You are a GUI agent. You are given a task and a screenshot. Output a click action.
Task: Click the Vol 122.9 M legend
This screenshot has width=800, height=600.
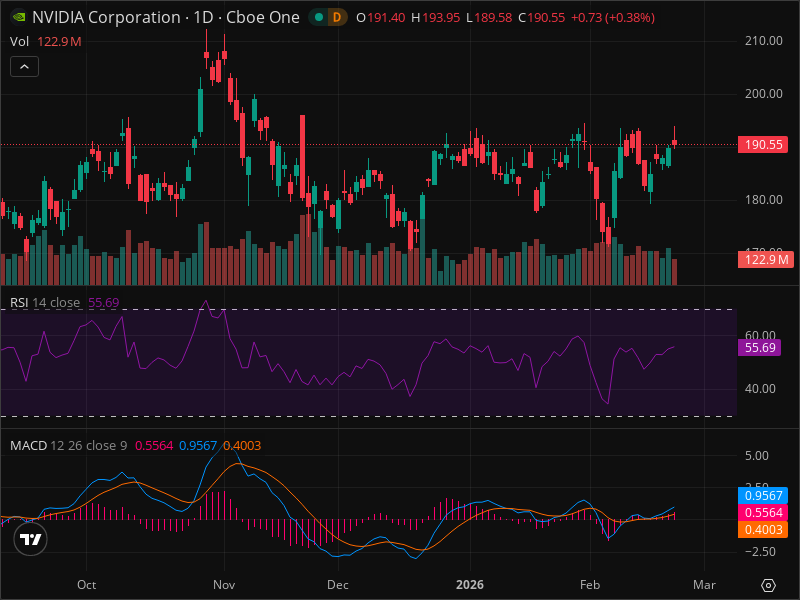(x=45, y=42)
